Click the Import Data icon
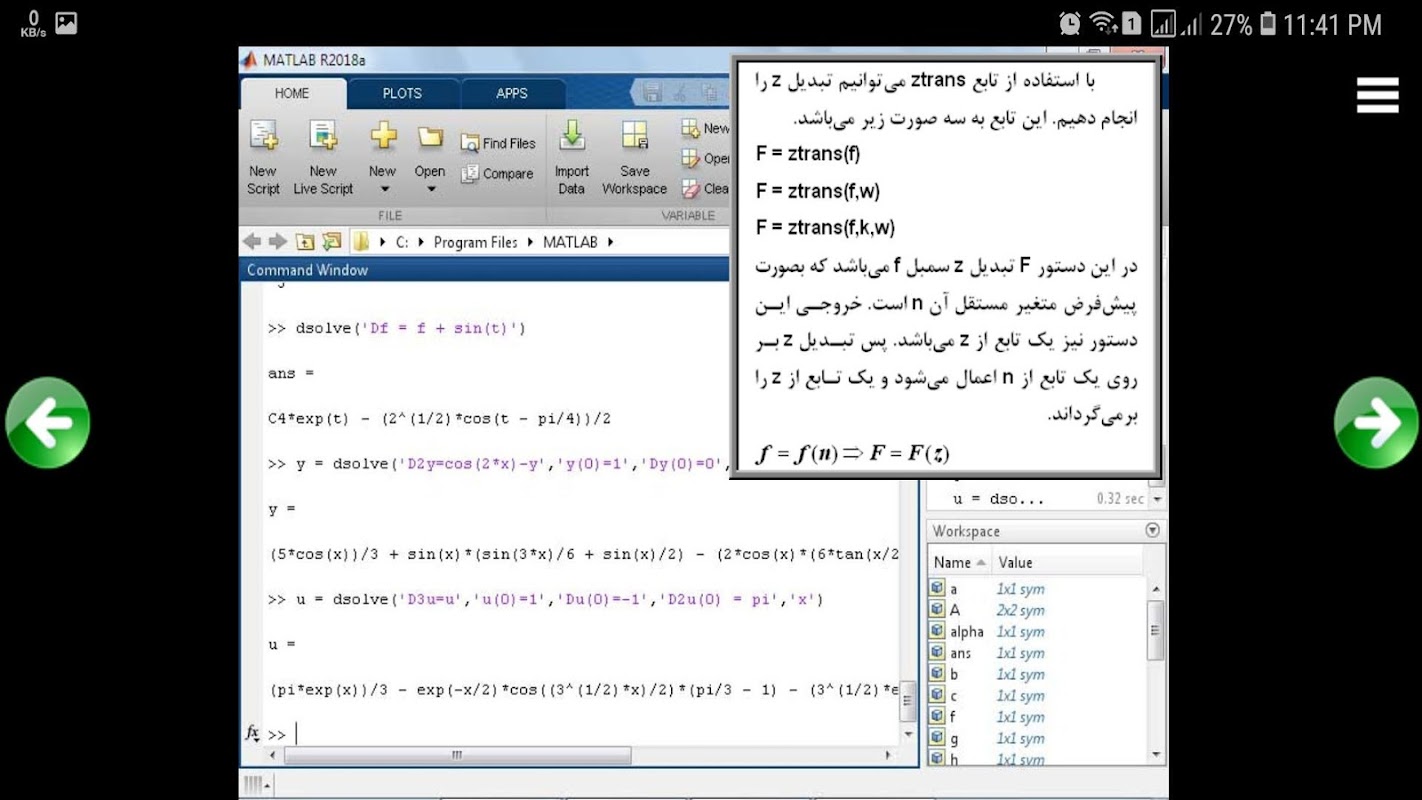 [x=572, y=135]
